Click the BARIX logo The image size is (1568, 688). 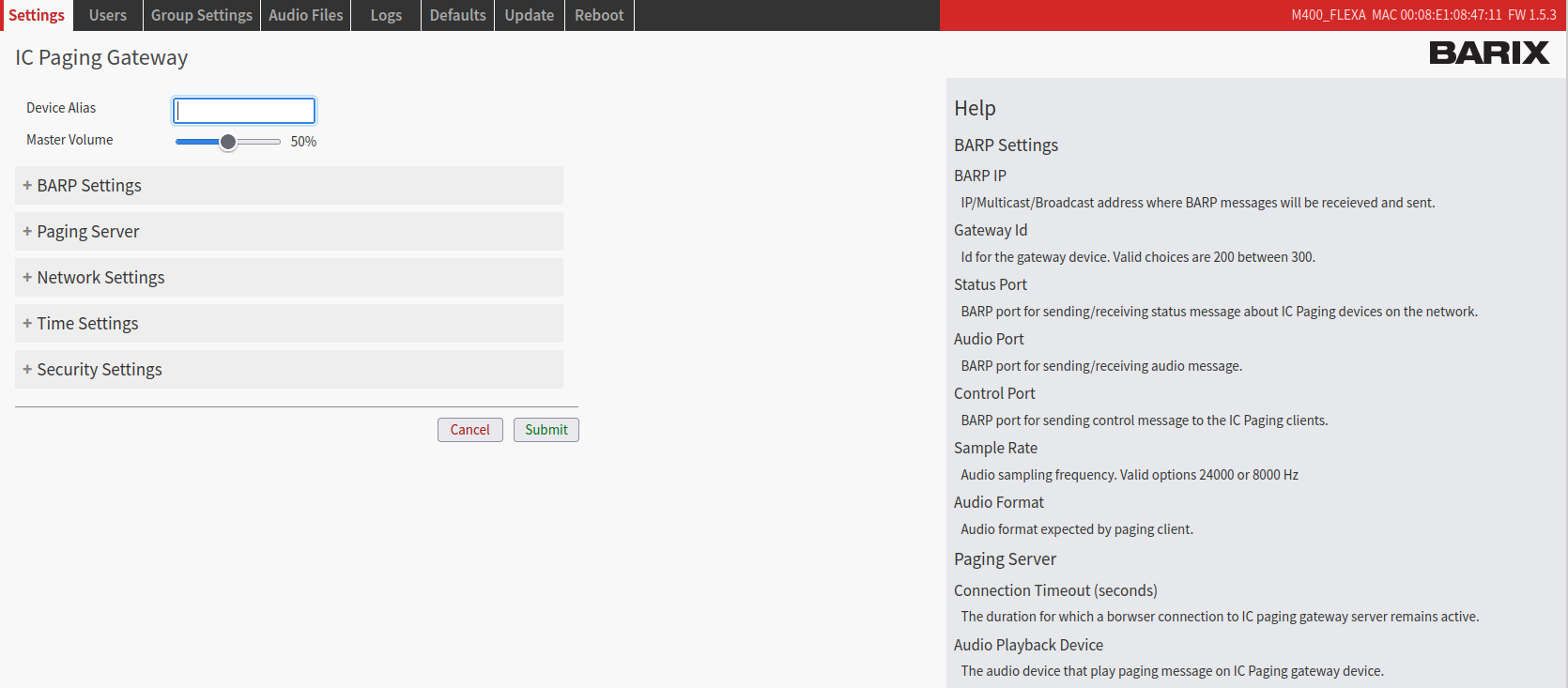click(1488, 54)
